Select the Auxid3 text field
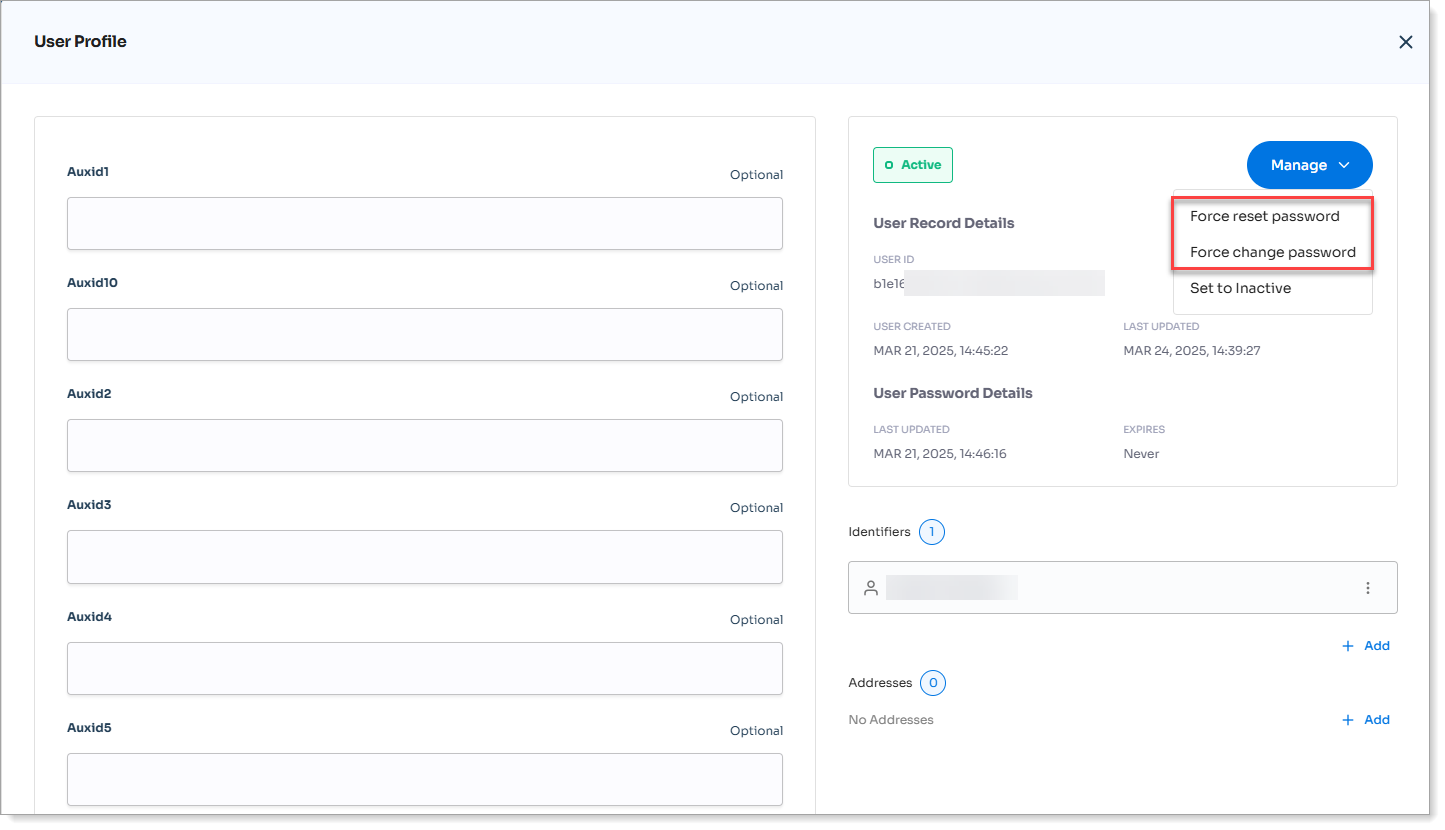The image size is (1445, 830). tap(424, 556)
